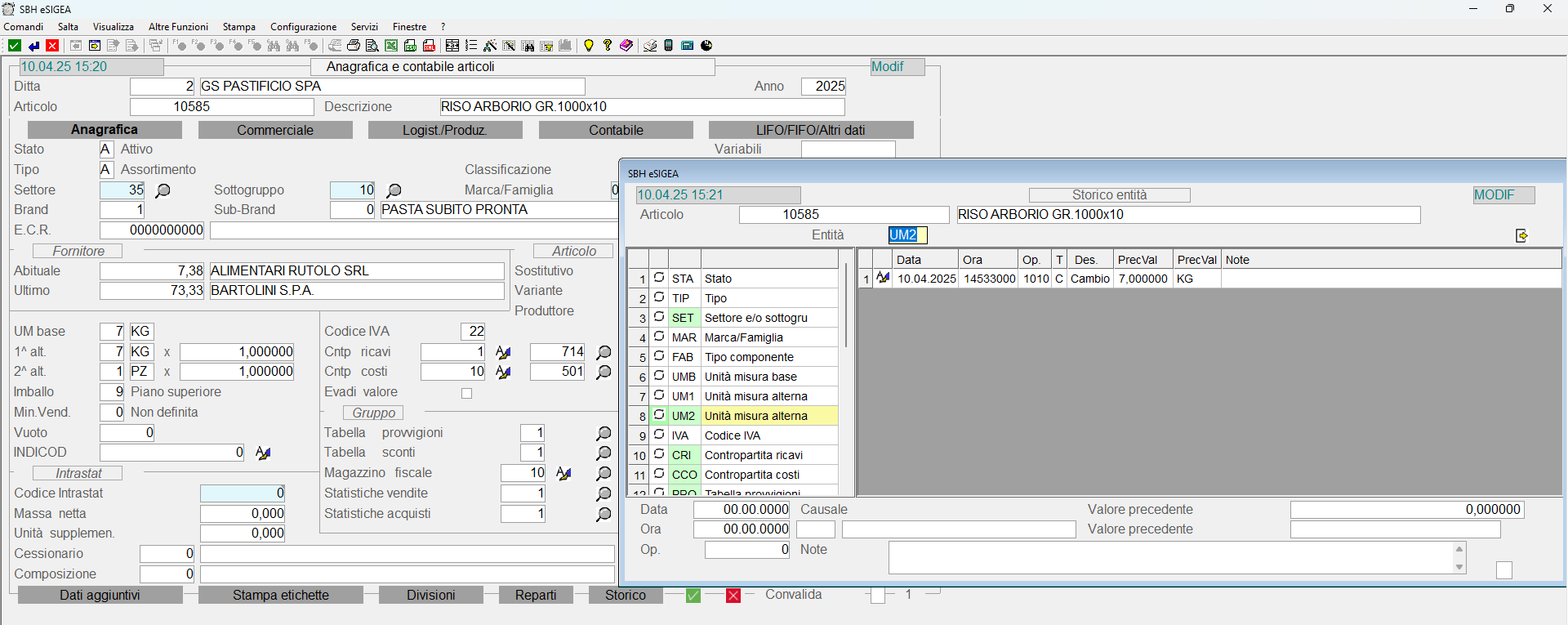Click the Stampa etichette button
This screenshot has width=1568, height=625.
pyautogui.click(x=280, y=595)
